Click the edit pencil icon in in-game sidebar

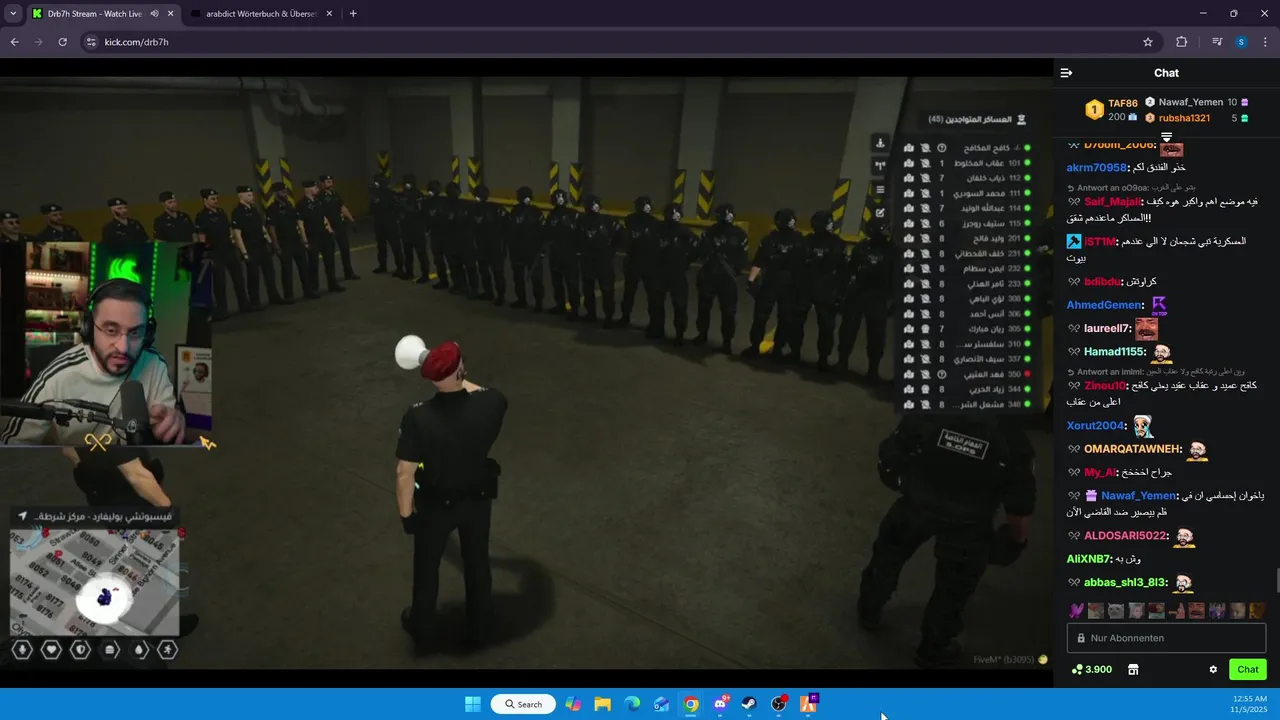(880, 212)
